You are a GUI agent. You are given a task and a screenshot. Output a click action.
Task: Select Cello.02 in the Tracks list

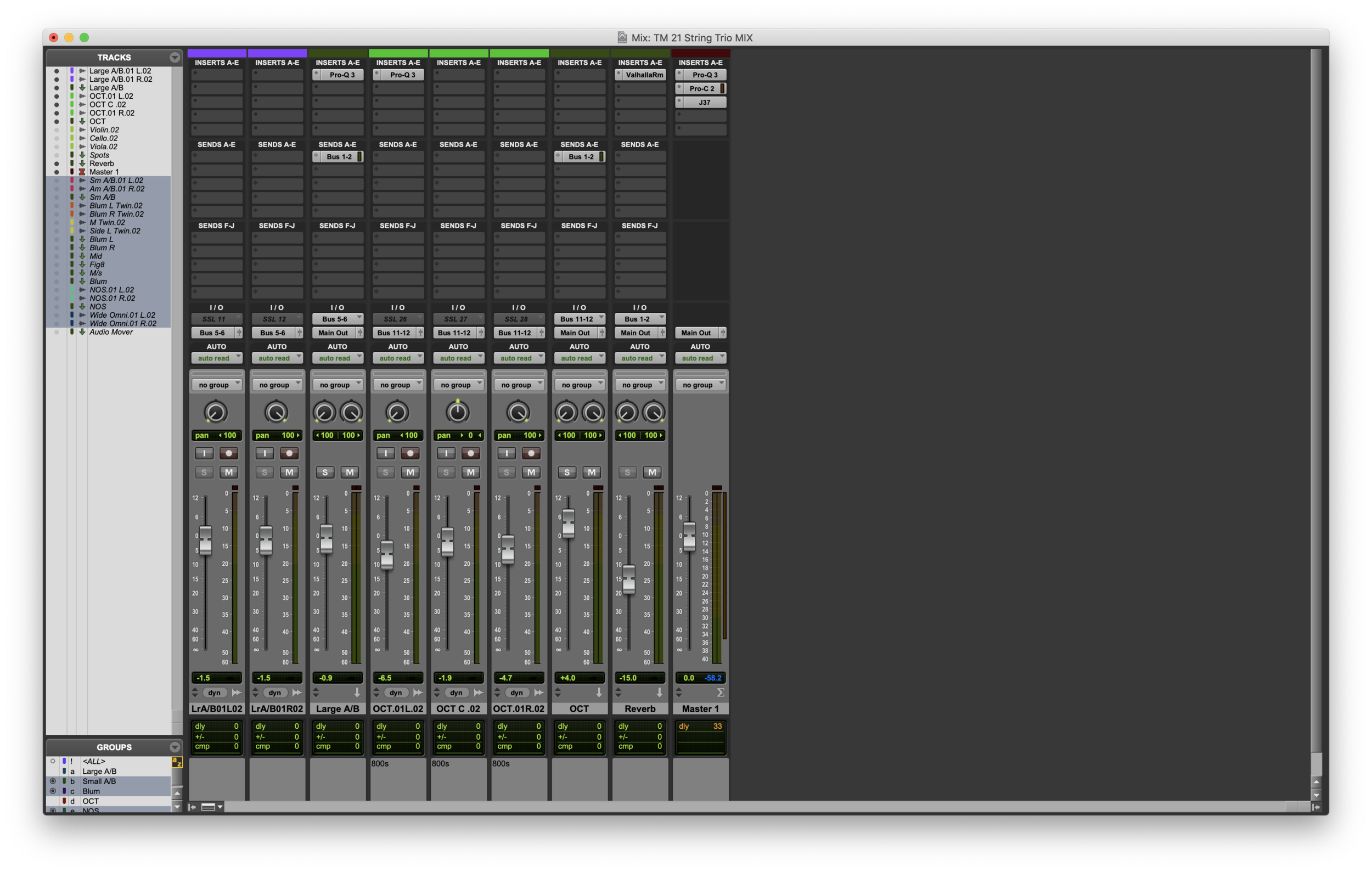pos(104,138)
